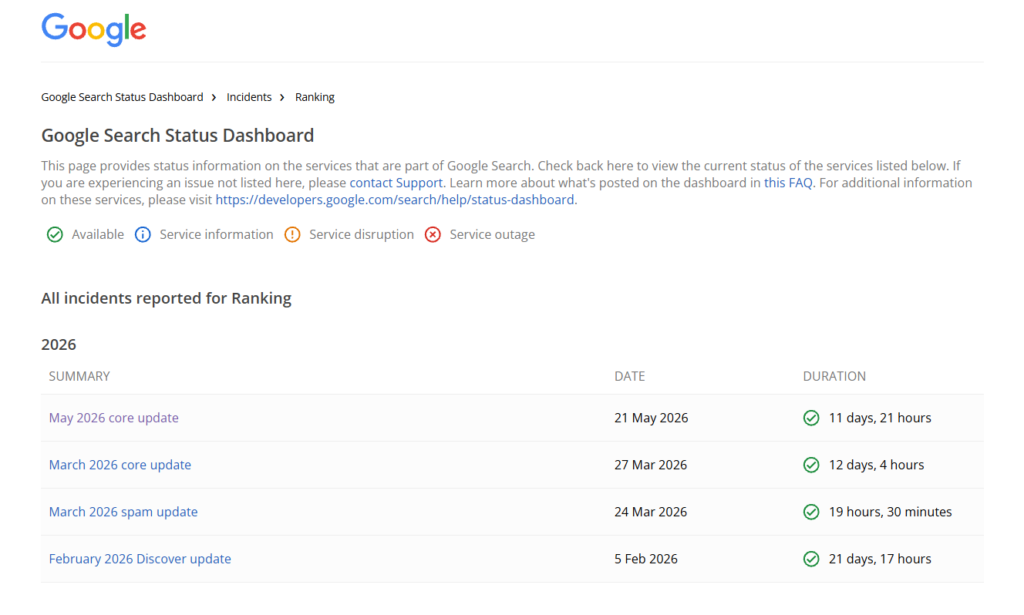Click the 2026 year heading

pos(59,345)
